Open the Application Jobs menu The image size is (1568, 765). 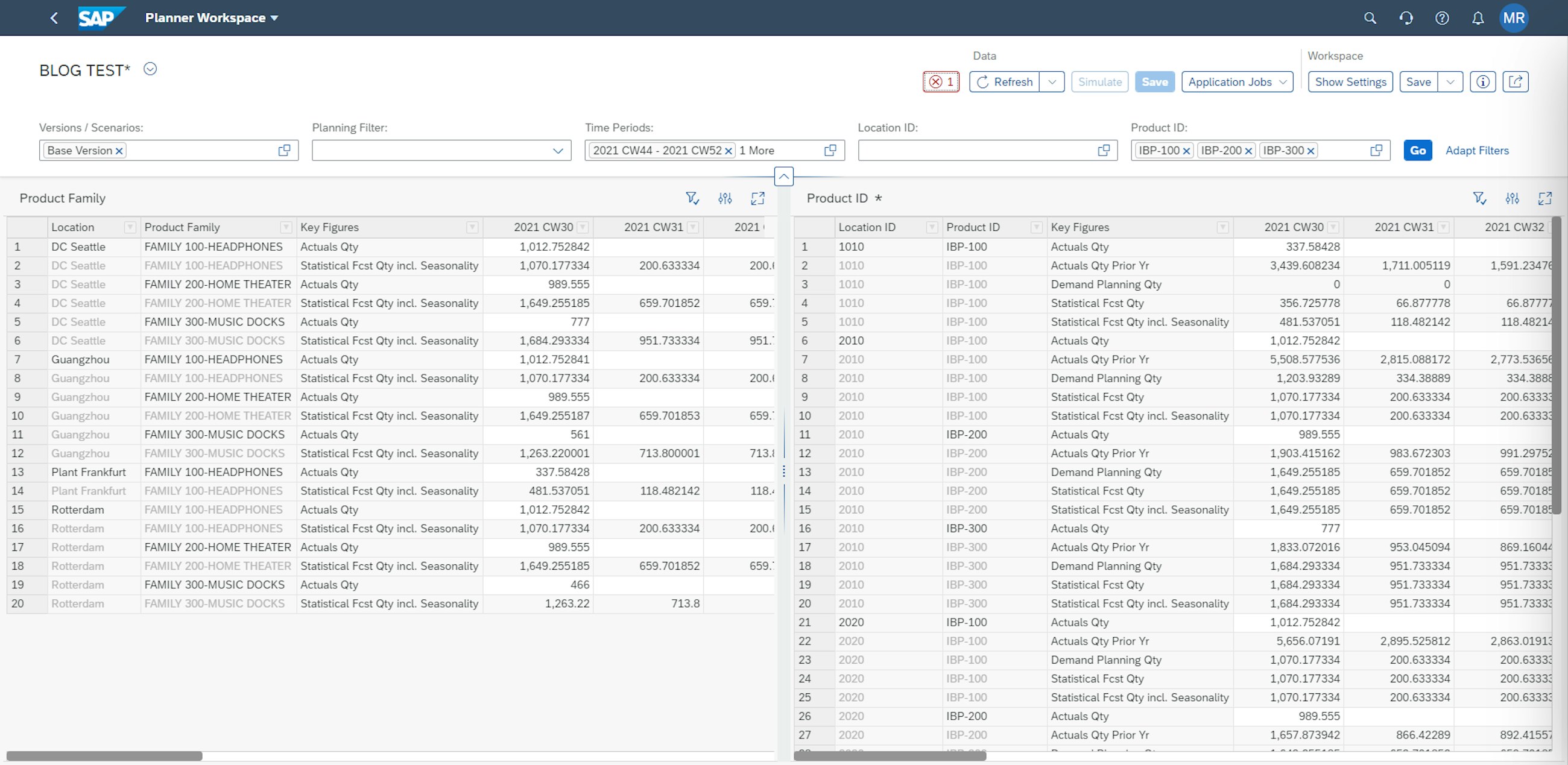(x=1237, y=81)
